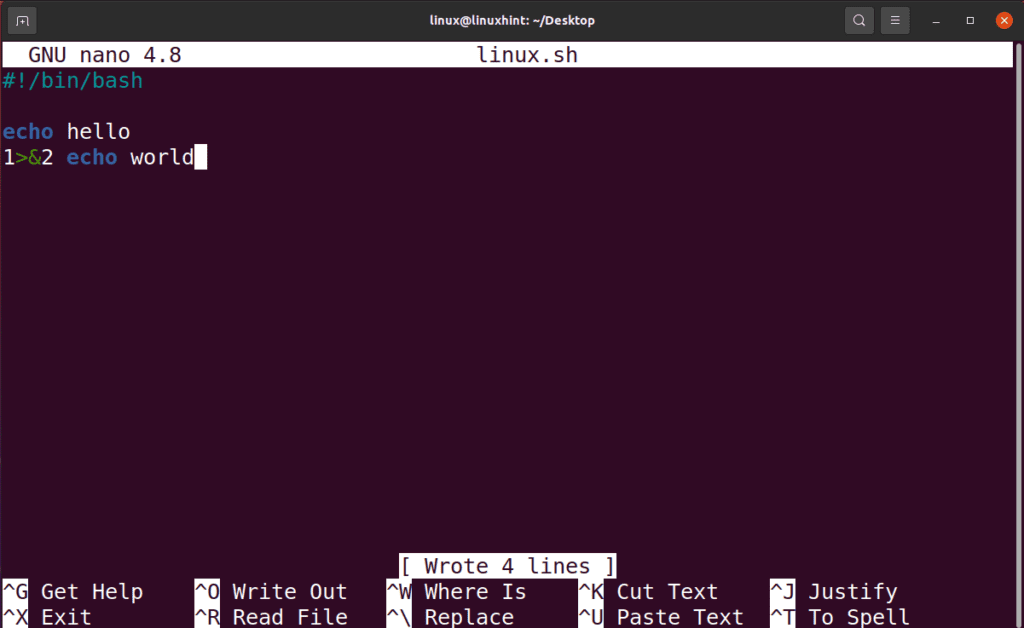Select Write Out to save the file
1024x628 pixels.
(x=288, y=591)
